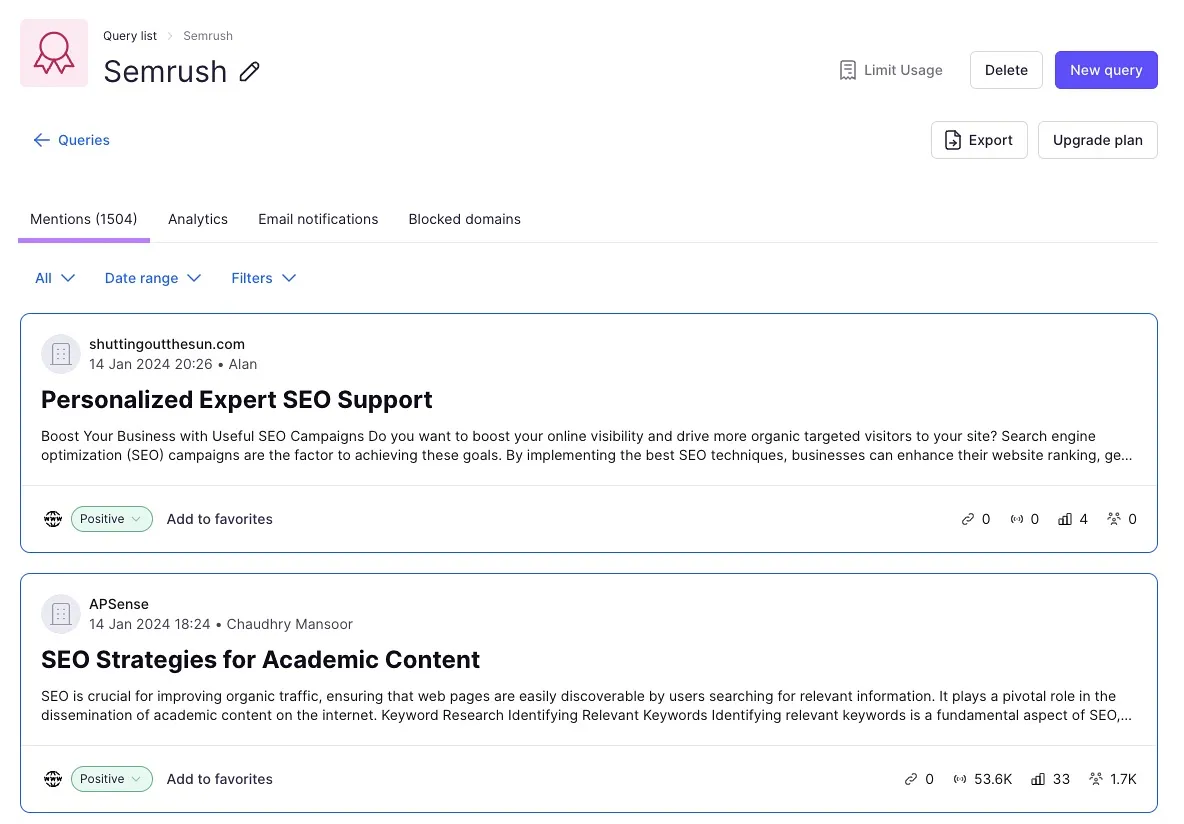Switch to the Analytics tab

point(198,219)
